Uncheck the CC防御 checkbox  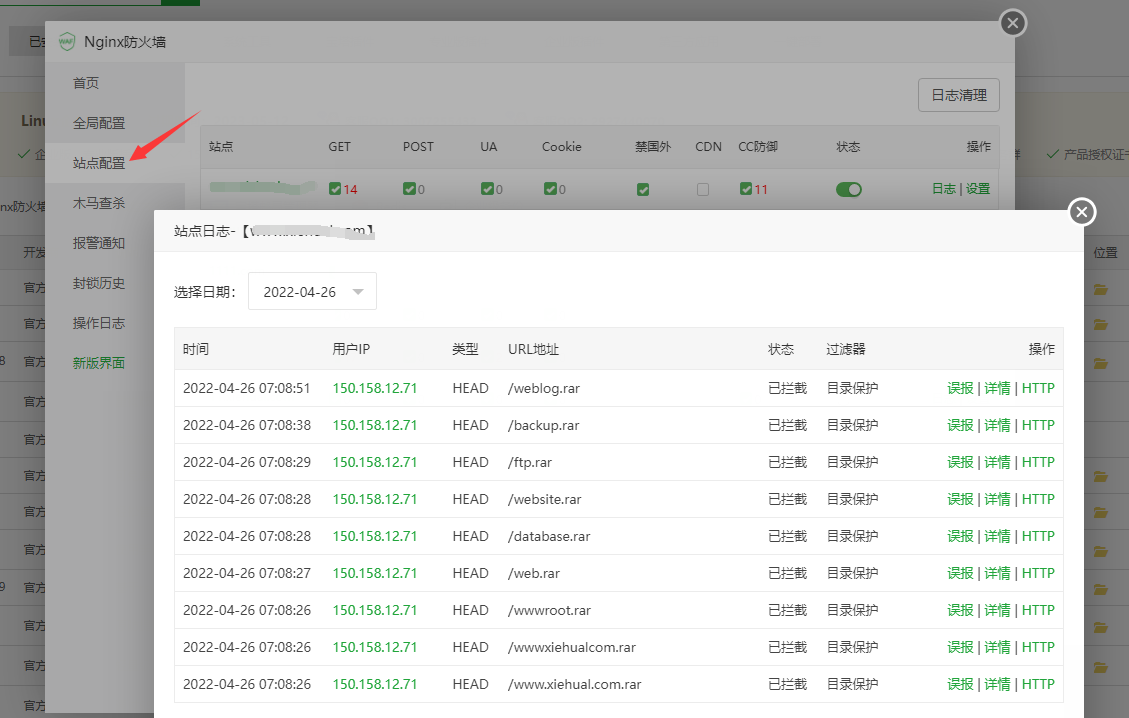click(x=746, y=189)
